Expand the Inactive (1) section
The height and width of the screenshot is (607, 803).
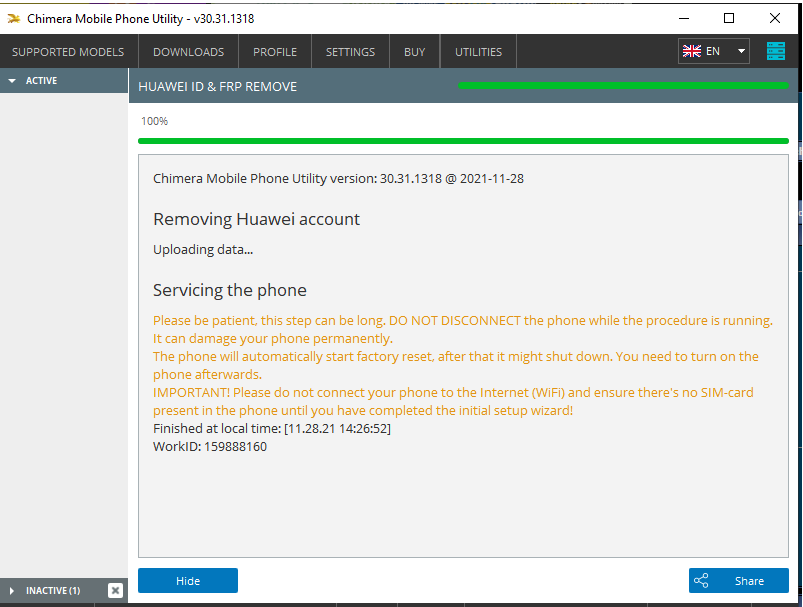[53, 591]
